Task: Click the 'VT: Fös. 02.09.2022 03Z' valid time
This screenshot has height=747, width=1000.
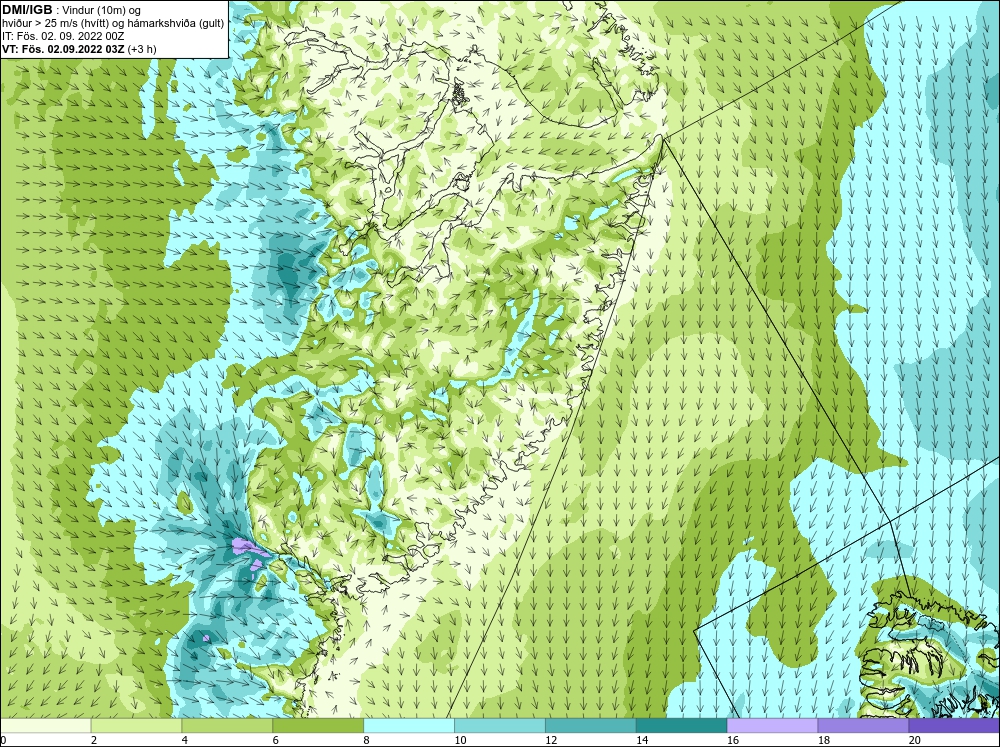Action: [x=63, y=48]
